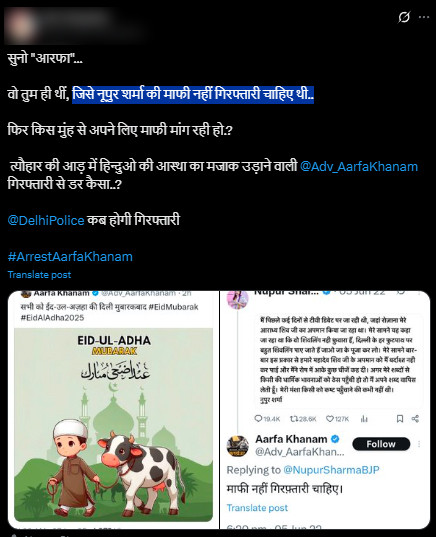Open Aarfa Khanam's profile avatar in reply
Screen dimensions: 436x537
(237, 446)
